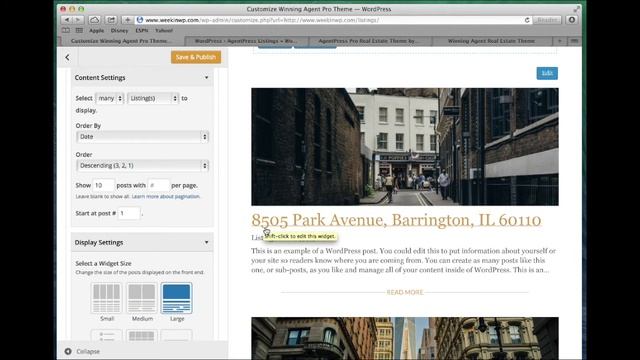Open the Apple bookmark

tap(97, 31)
